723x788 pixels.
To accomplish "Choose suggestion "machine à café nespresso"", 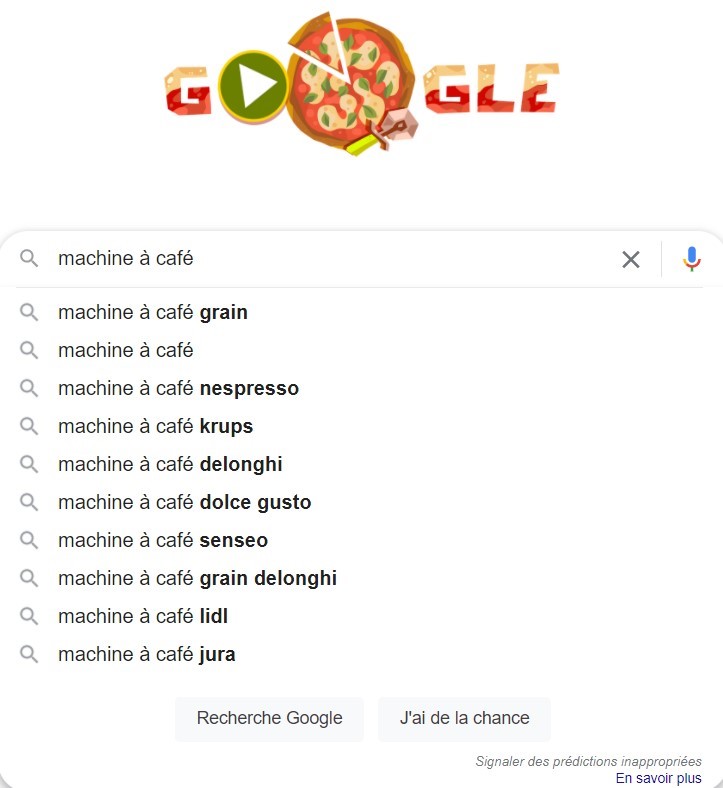I will (x=178, y=388).
